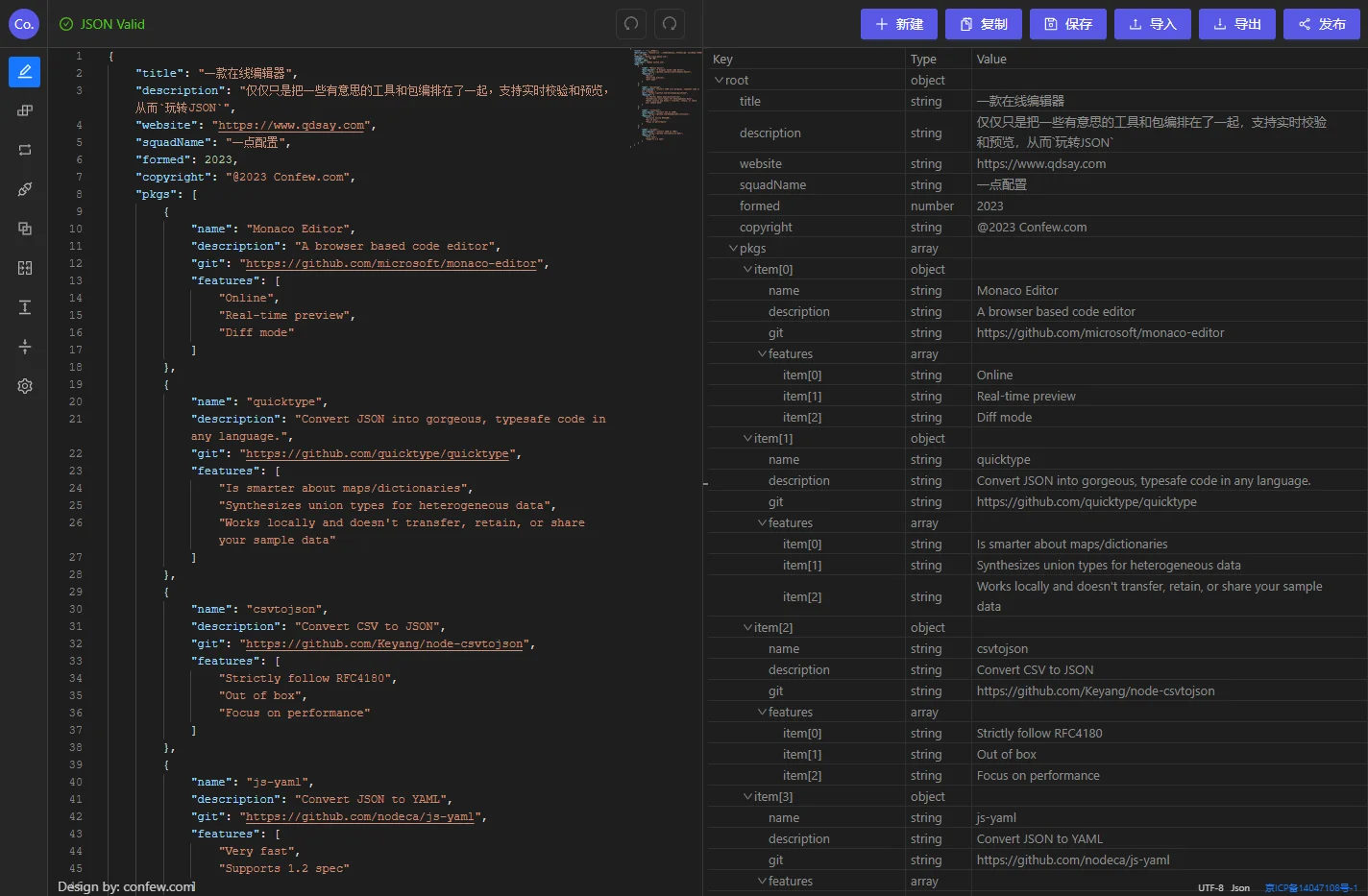Viewport: 1368px width, 896px height.
Task: Collapse the root node in tree
Action: 720,80
